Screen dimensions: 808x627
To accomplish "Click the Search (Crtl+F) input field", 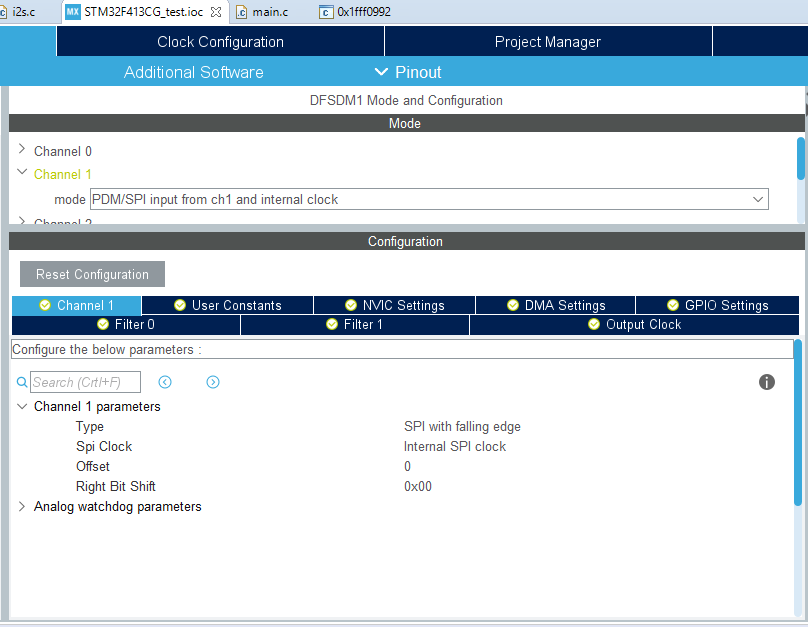I will pyautogui.click(x=85, y=382).
